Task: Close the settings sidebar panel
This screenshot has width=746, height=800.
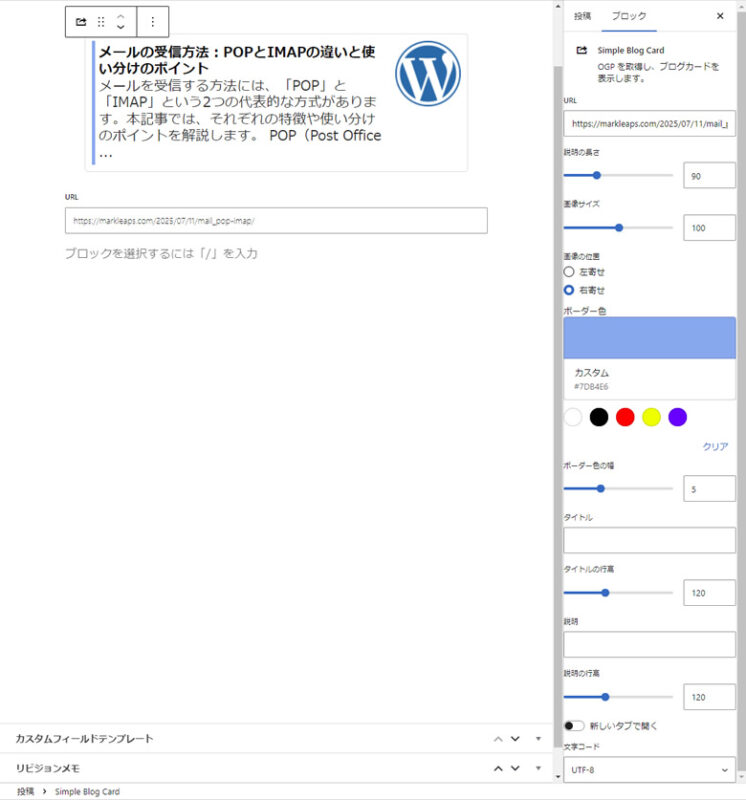Action: [x=720, y=16]
